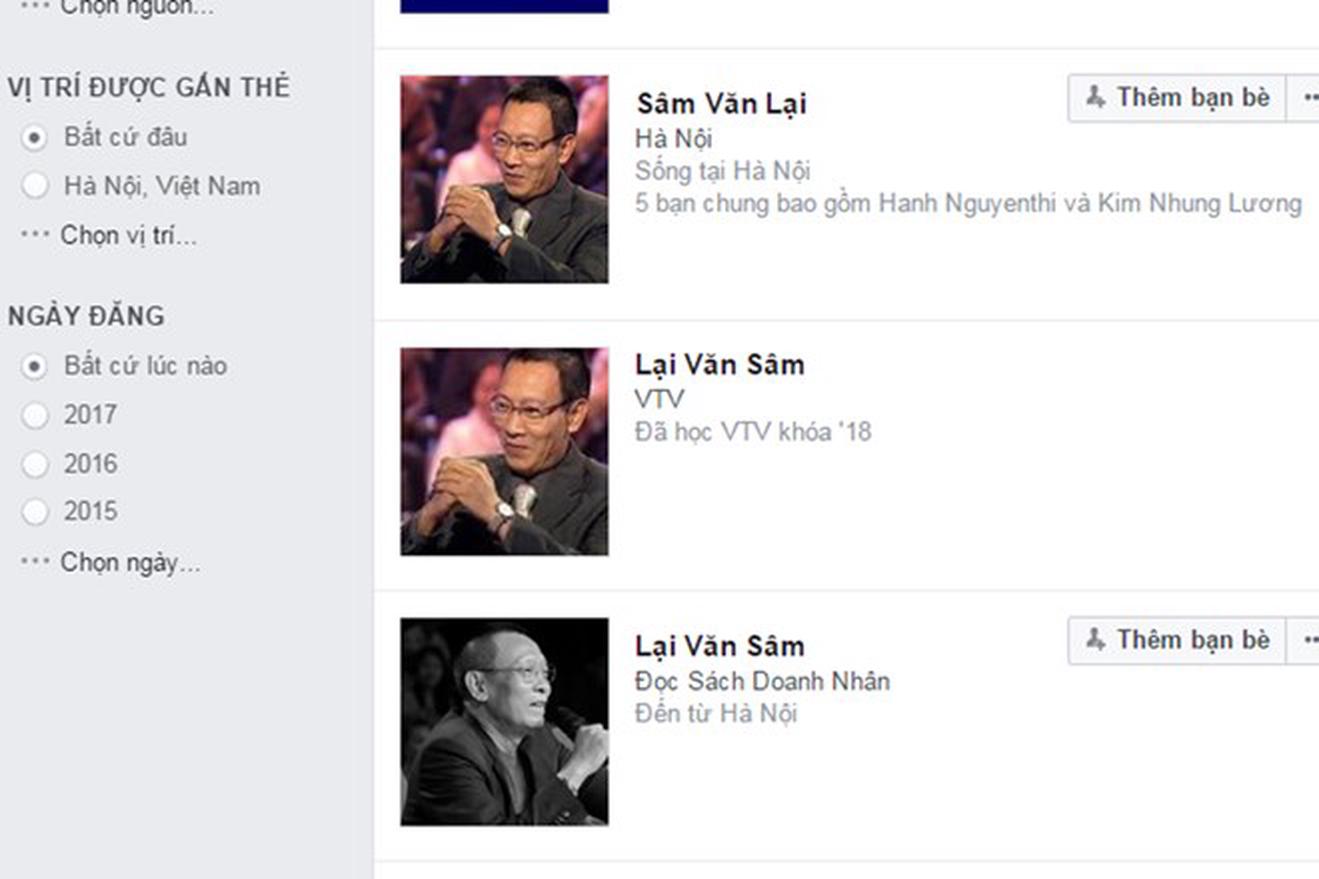The width and height of the screenshot is (1319, 879).
Task: Filter posts by year 2017
Action: (x=35, y=416)
